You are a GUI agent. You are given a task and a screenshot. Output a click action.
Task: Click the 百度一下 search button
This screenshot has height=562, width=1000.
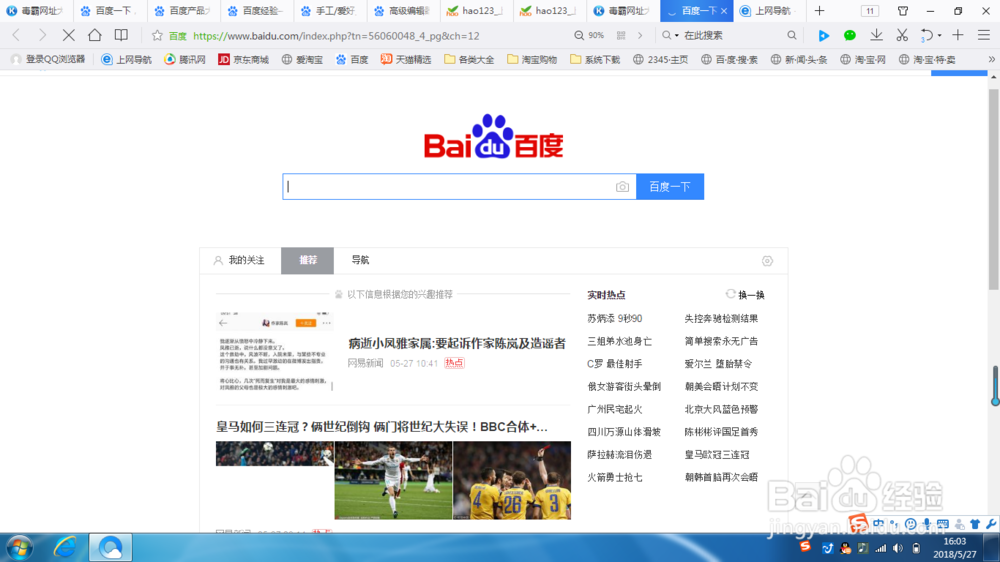670,186
